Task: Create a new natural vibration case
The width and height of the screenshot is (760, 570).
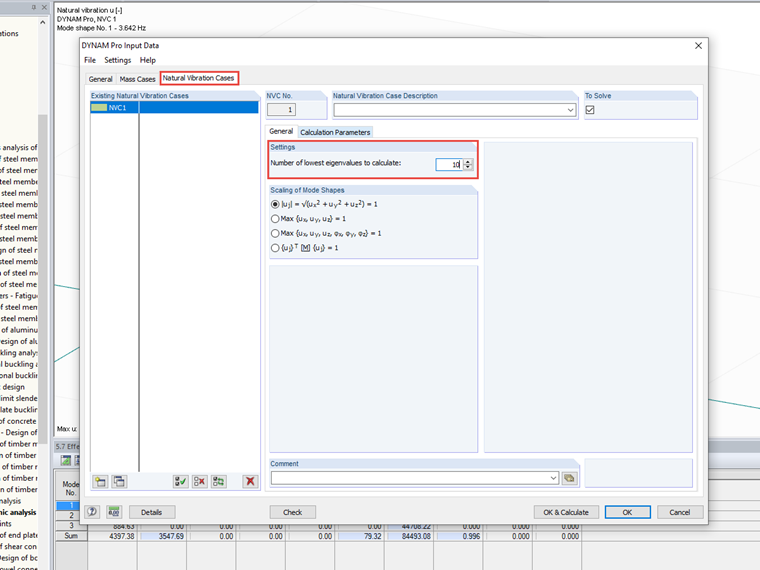Action: tap(100, 481)
